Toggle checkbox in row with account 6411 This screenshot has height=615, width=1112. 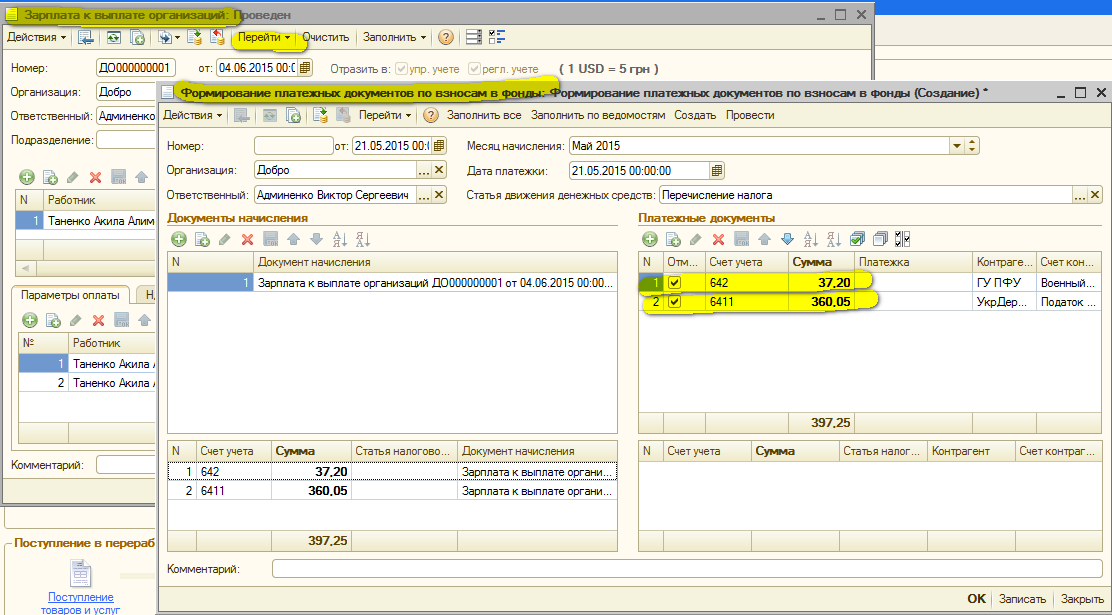674,302
